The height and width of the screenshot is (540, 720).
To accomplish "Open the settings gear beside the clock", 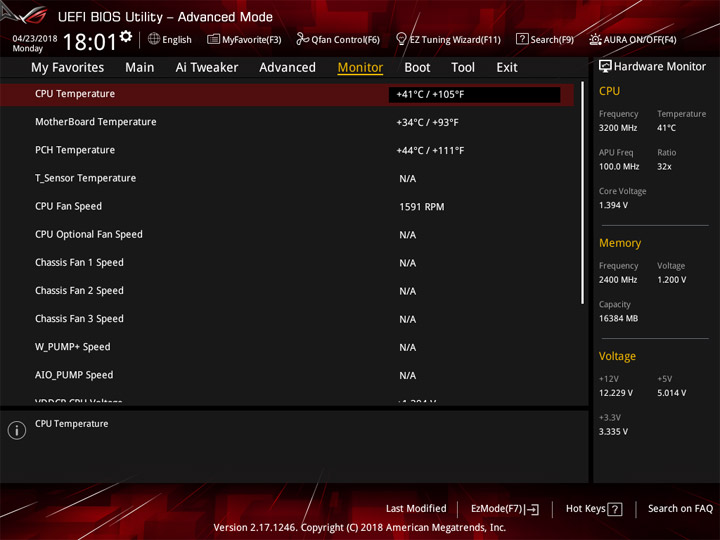I will click(x=126, y=36).
